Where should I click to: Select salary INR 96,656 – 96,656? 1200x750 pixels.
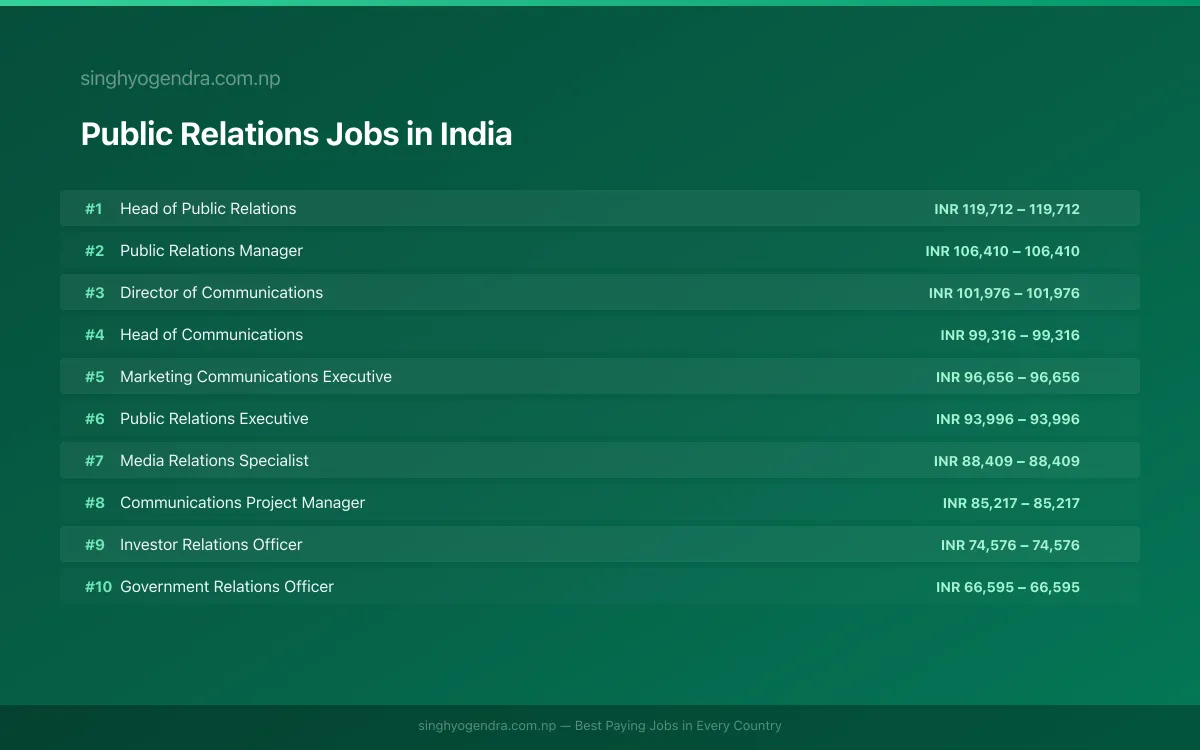(1008, 377)
